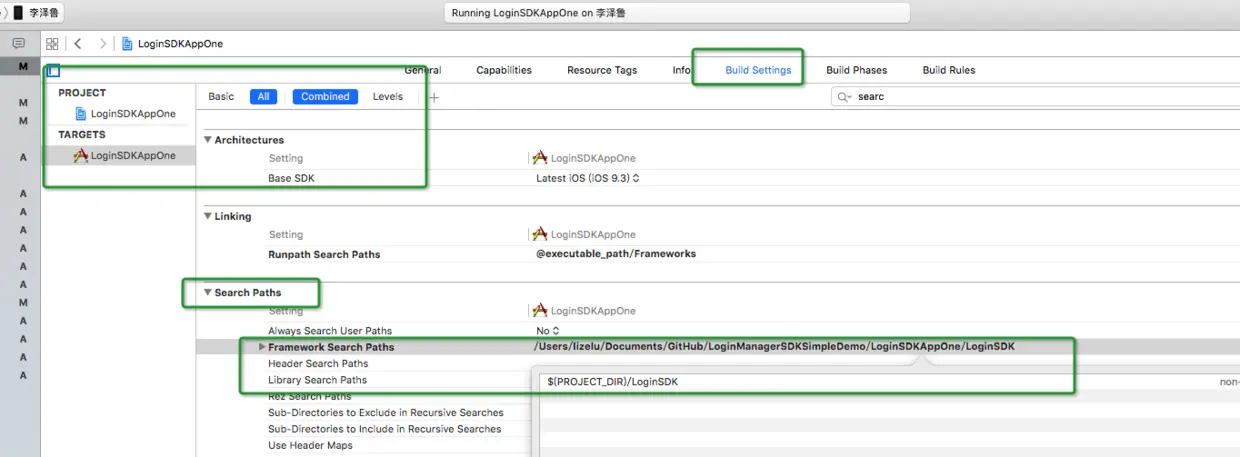Image resolution: width=1240 pixels, height=457 pixels.
Task: Select LoginSDKAppOne project blueprint icon
Action: (x=81, y=114)
